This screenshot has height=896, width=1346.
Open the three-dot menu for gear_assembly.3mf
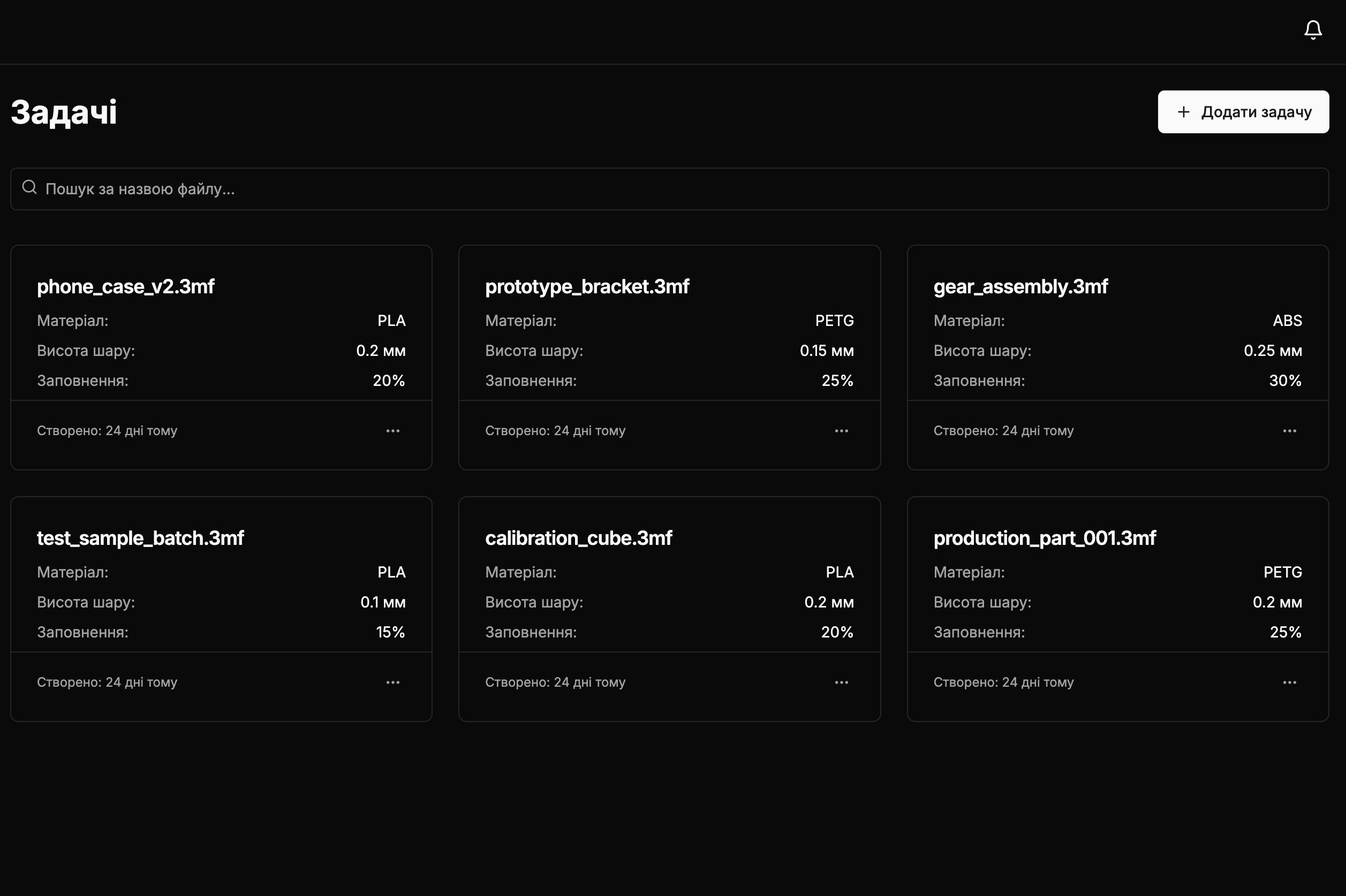1289,431
